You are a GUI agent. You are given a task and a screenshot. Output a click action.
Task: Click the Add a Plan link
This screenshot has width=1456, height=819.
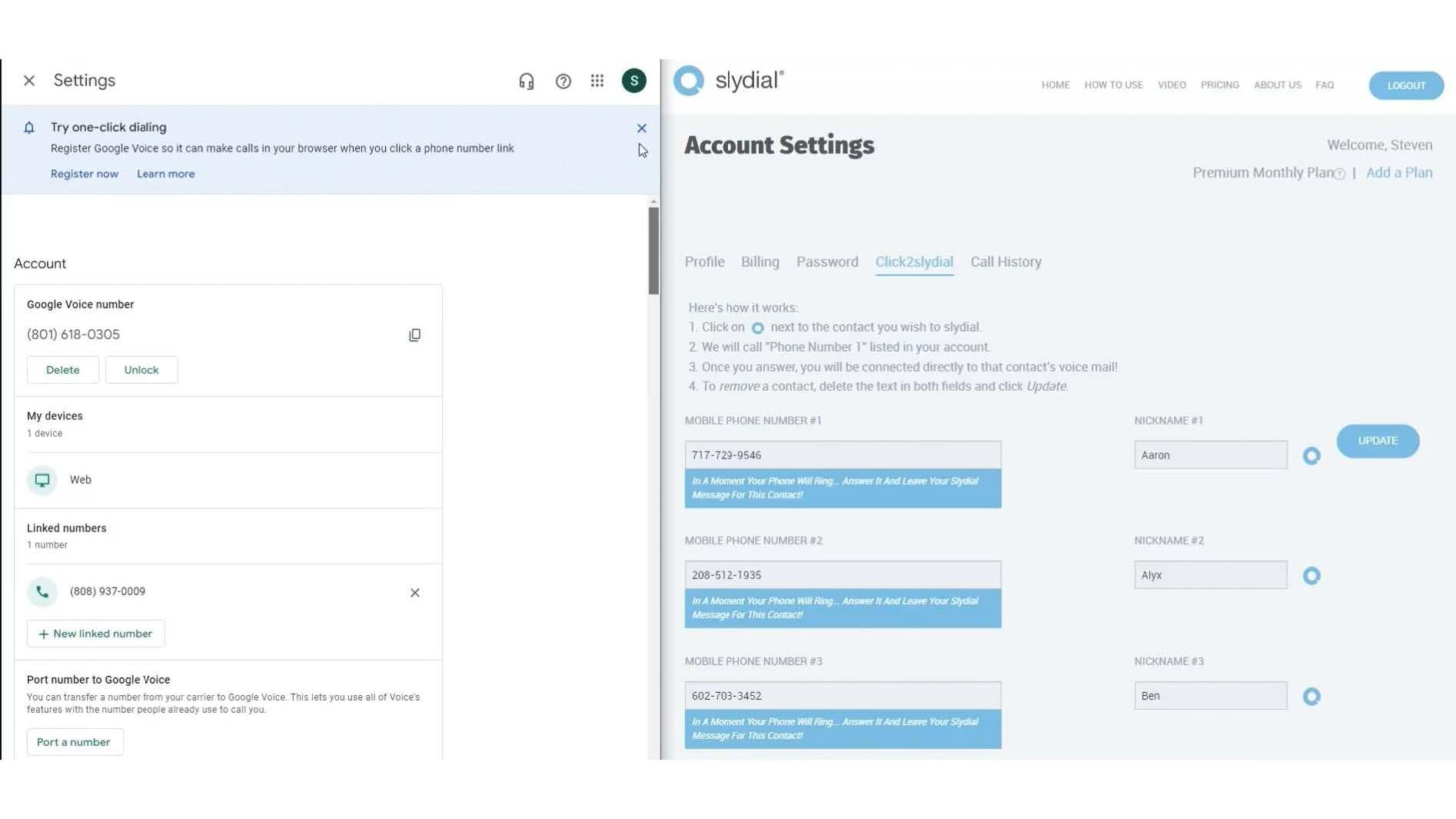click(1398, 173)
